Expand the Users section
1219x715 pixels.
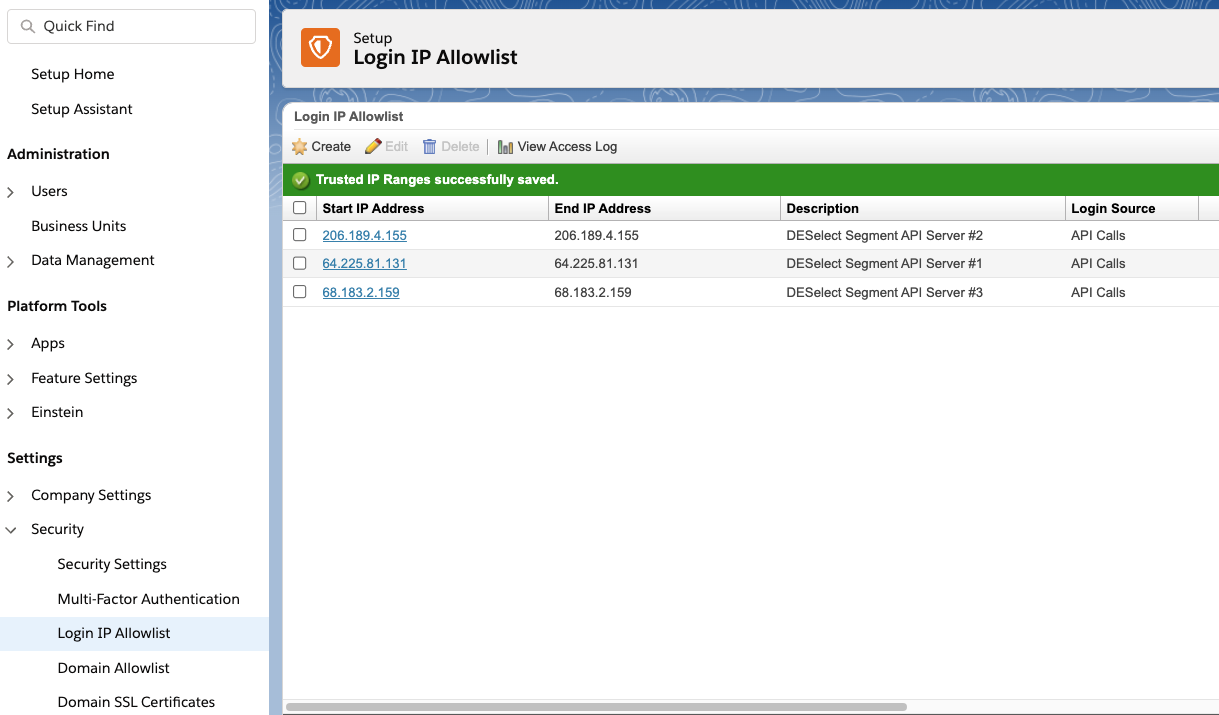10,191
